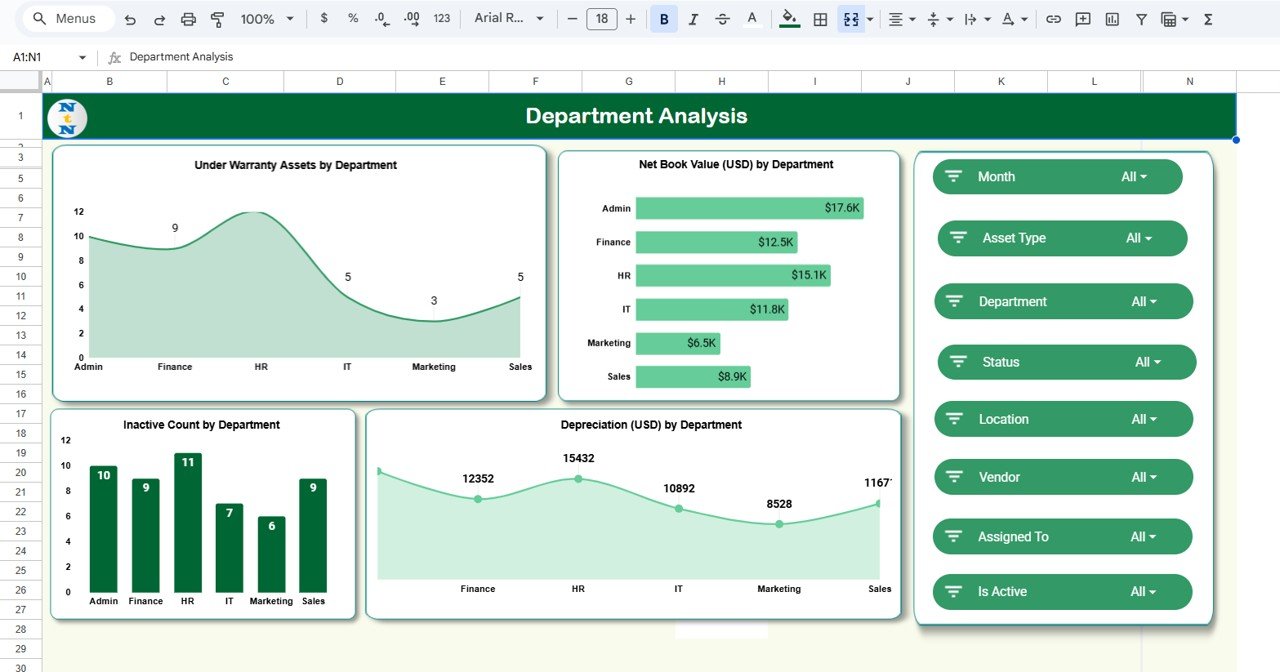Open the Month filter dropdown

[x=1134, y=177]
